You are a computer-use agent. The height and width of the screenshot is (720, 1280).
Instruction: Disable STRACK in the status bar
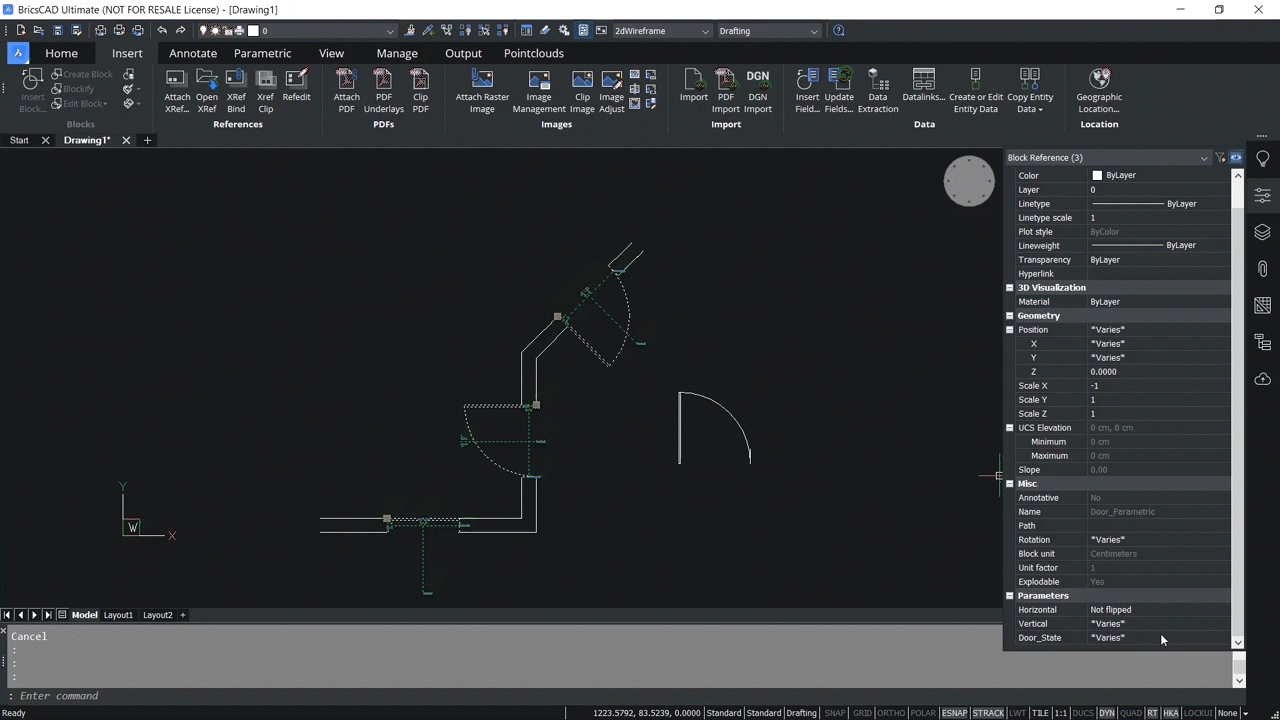pos(988,713)
